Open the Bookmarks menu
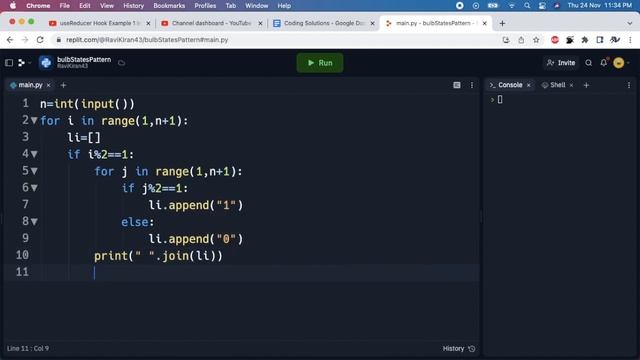 pos(169,5)
